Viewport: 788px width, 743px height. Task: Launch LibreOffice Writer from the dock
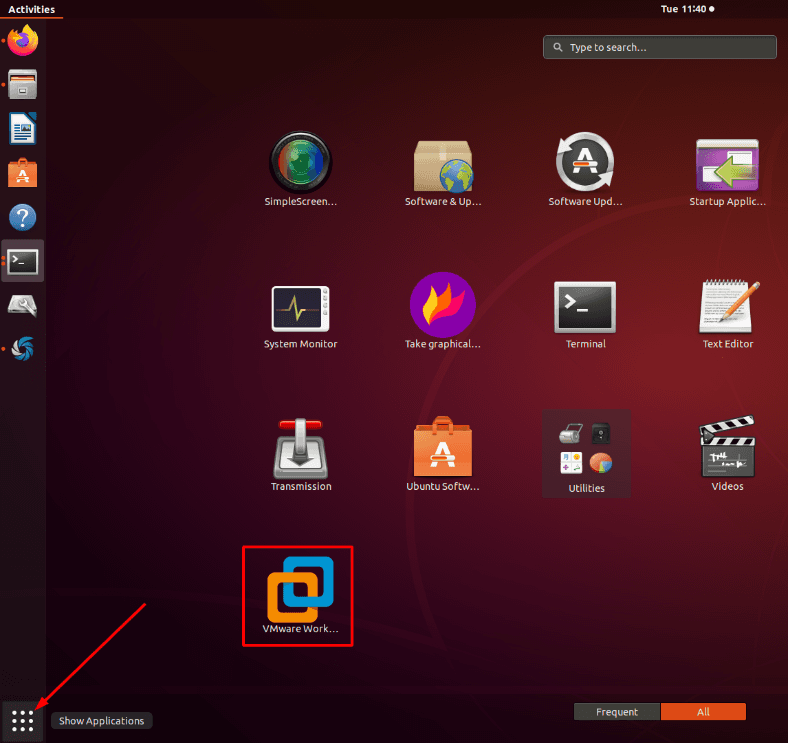tap(23, 128)
